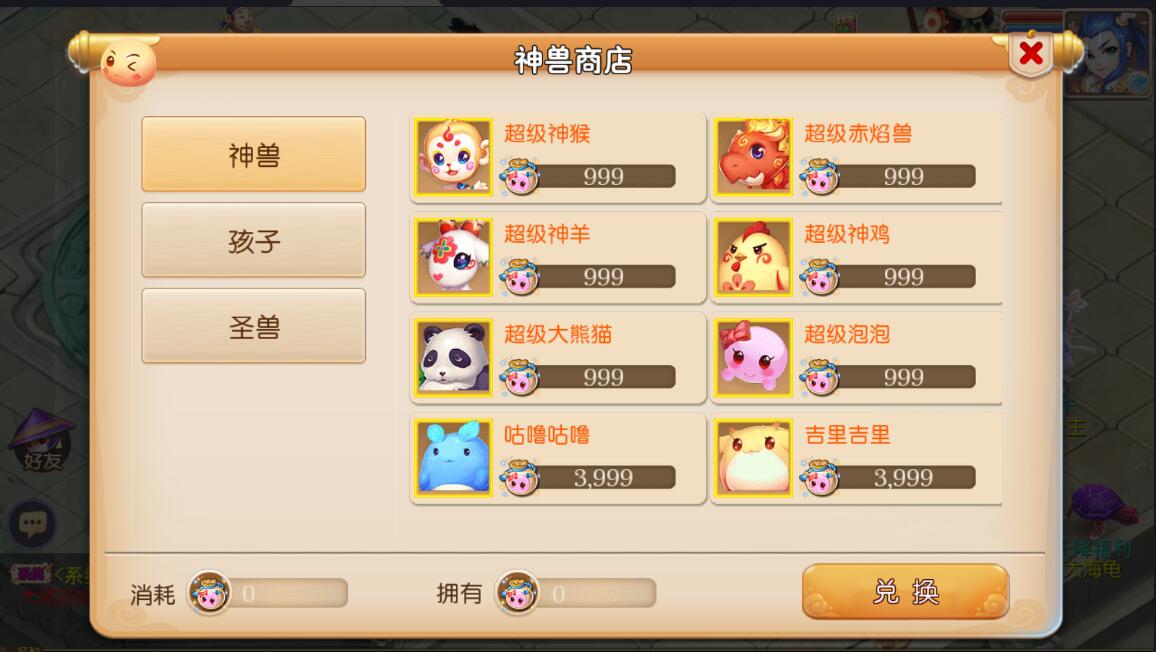Select the 超级神猴 monkey pet icon

click(x=453, y=156)
